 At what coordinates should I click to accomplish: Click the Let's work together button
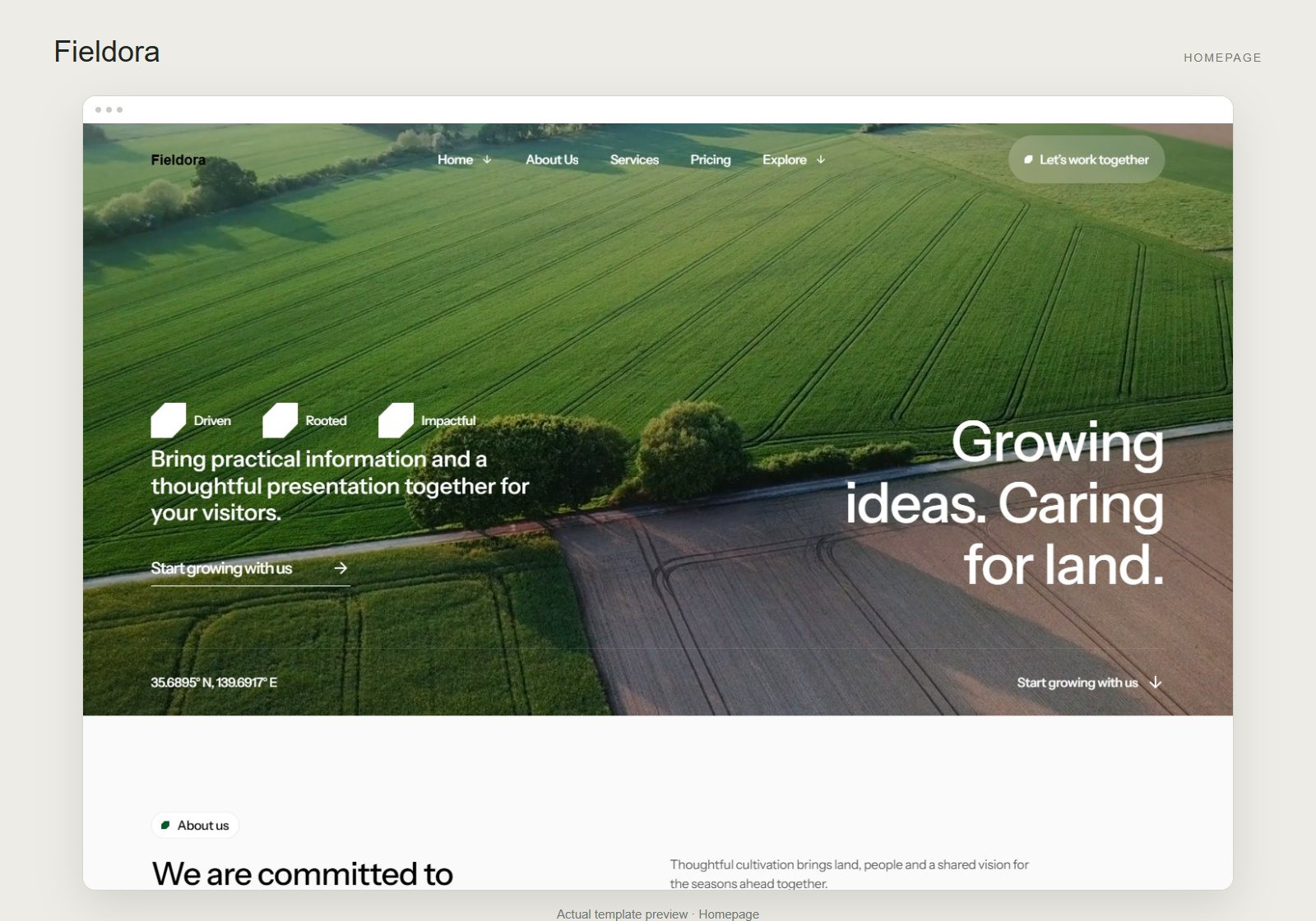pos(1087,160)
